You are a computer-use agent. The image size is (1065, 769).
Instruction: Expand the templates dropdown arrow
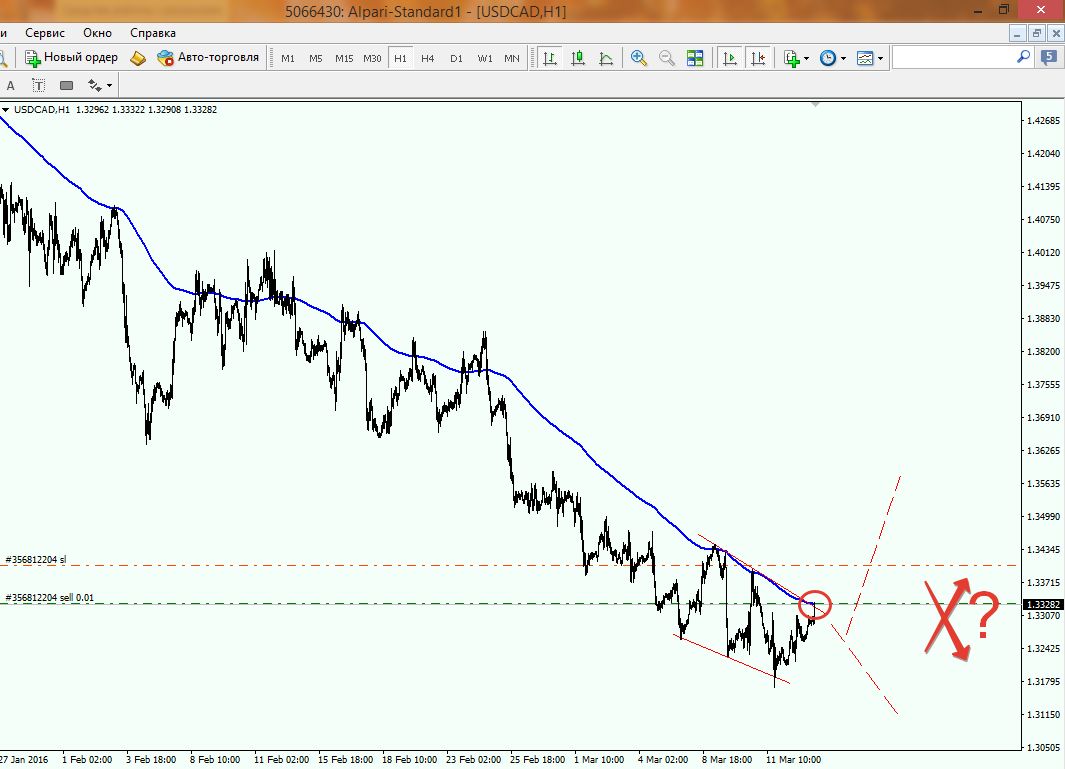point(880,59)
